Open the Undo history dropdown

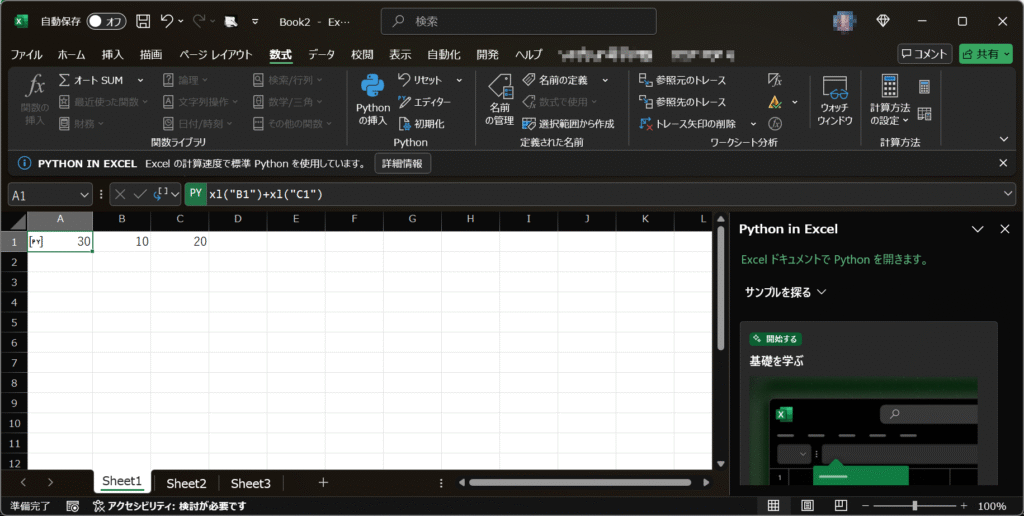pyautogui.click(x=181, y=22)
